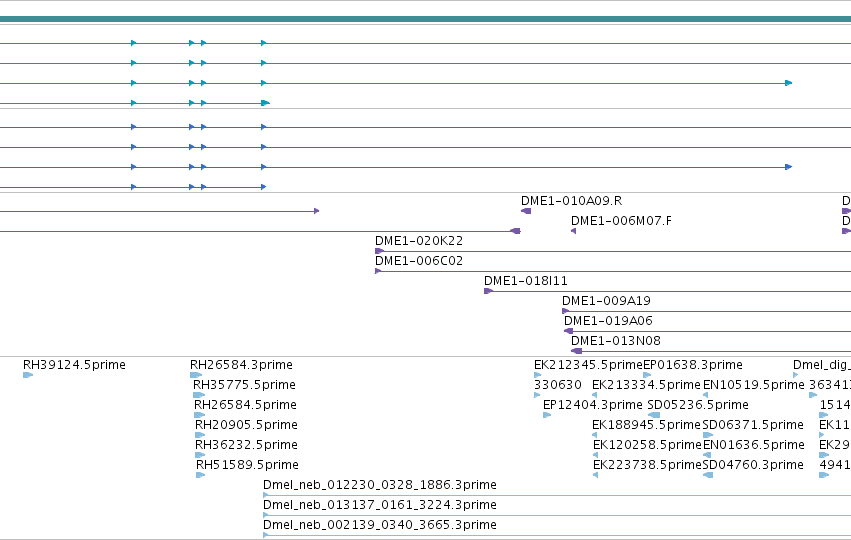Screen dimensions: 851x540
Task: Select the EN10519.5prime EST label
Action: (x=754, y=385)
